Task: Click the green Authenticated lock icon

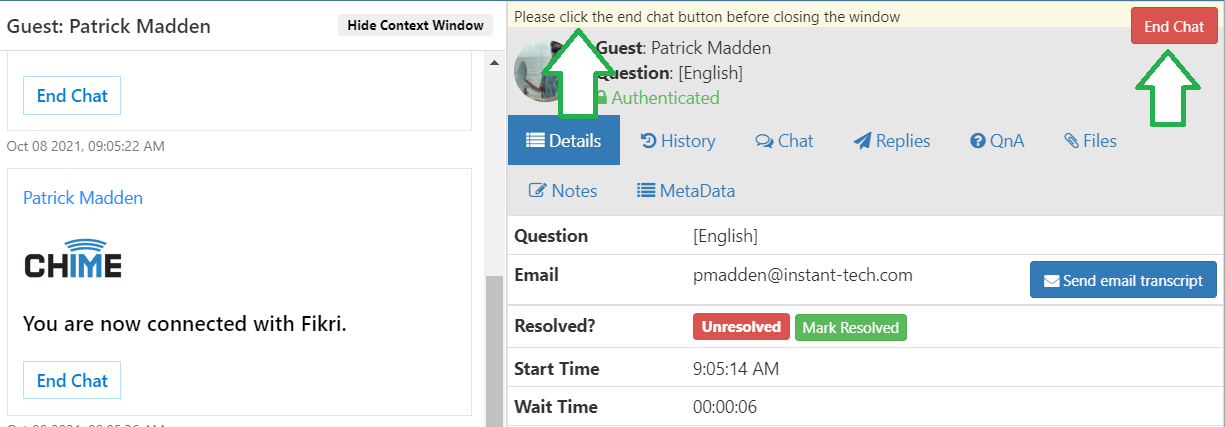Action: (x=602, y=98)
